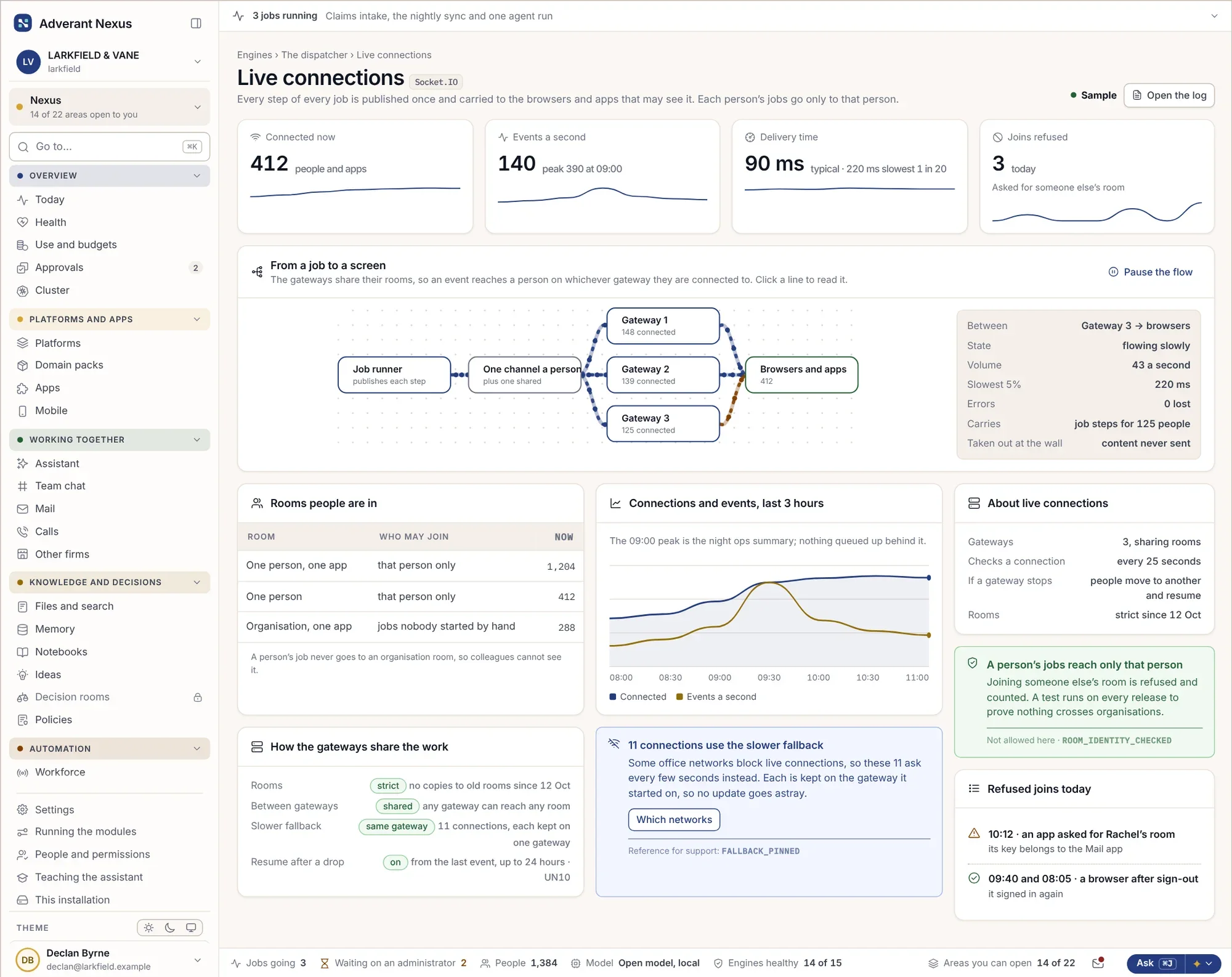This screenshot has height=977, width=1232.
Task: Toggle the Events a second legend series
Action: point(716,697)
